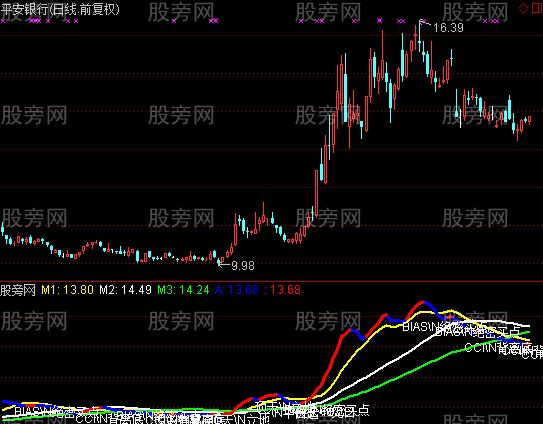Click the 9.98 low price label

coord(243,266)
